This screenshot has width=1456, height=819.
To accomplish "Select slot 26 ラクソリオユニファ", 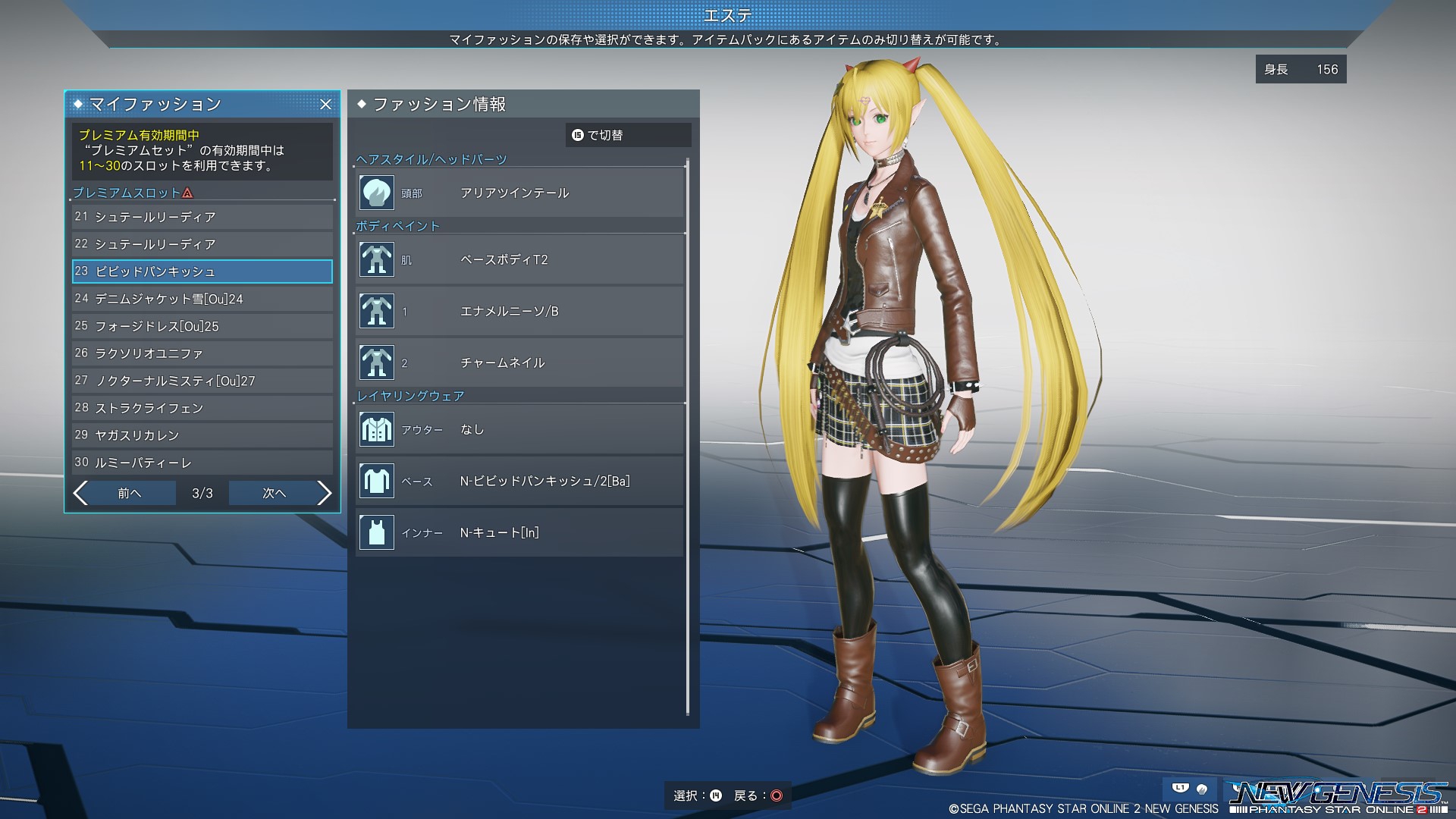I will pyautogui.click(x=202, y=353).
